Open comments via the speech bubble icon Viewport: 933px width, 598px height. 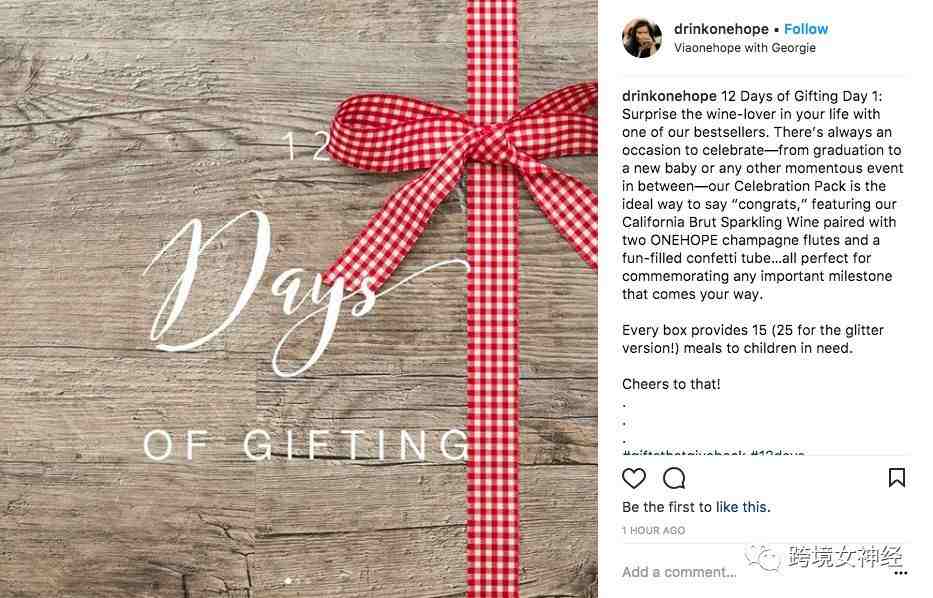(674, 478)
